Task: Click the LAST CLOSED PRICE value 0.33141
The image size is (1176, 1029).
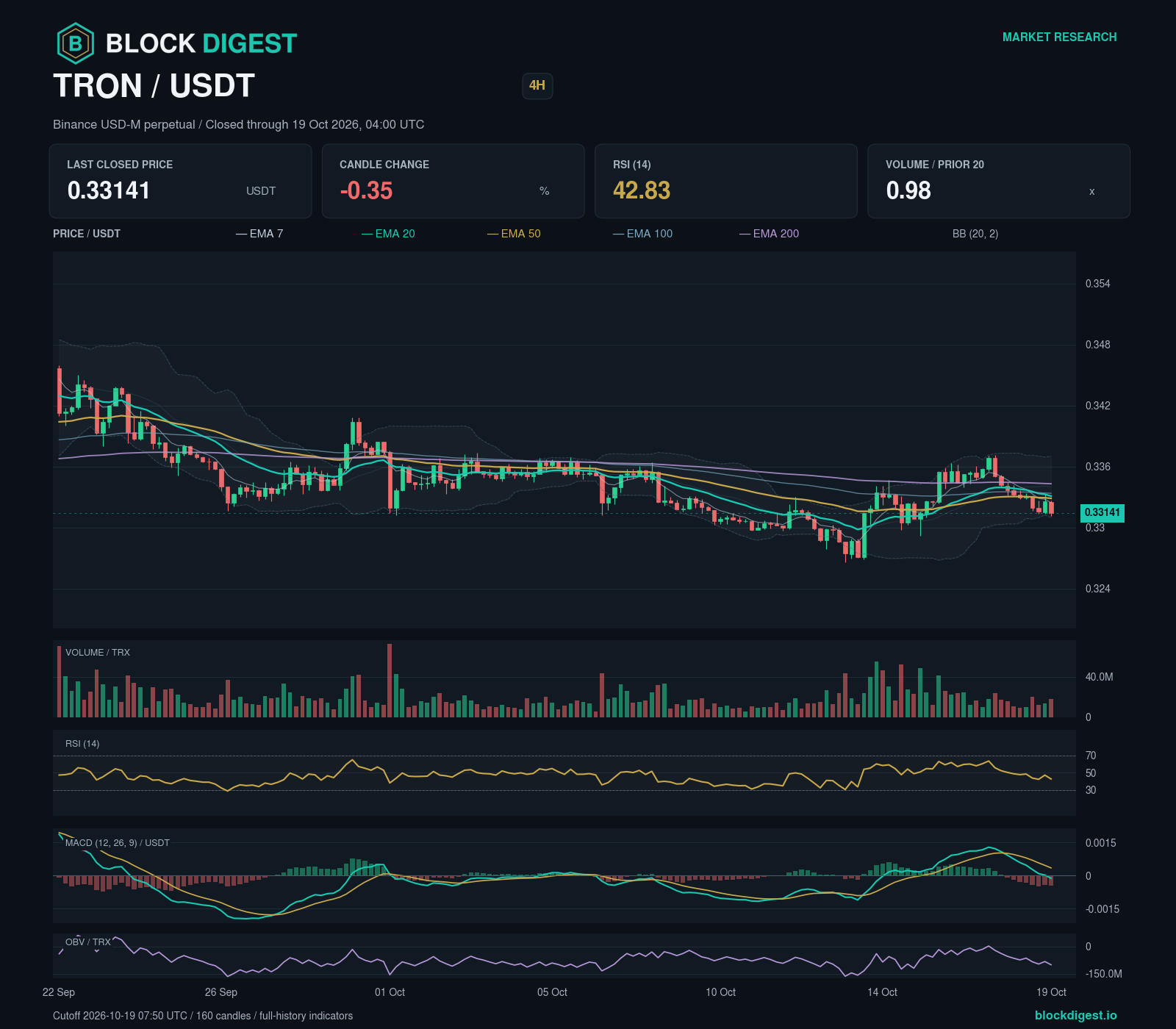Action: [x=109, y=190]
